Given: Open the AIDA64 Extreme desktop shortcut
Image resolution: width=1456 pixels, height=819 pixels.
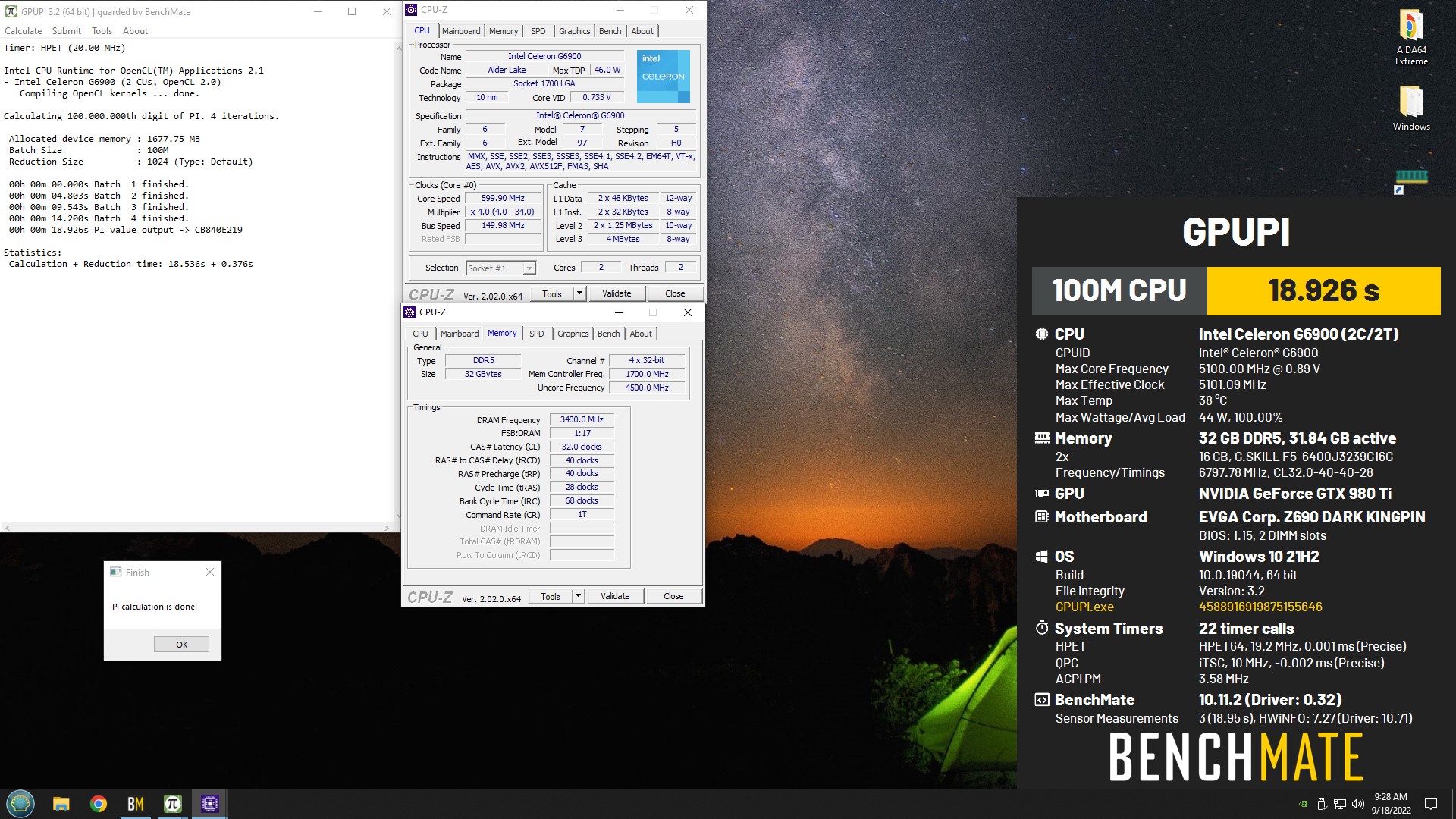Looking at the screenshot, I should pos(1411,36).
